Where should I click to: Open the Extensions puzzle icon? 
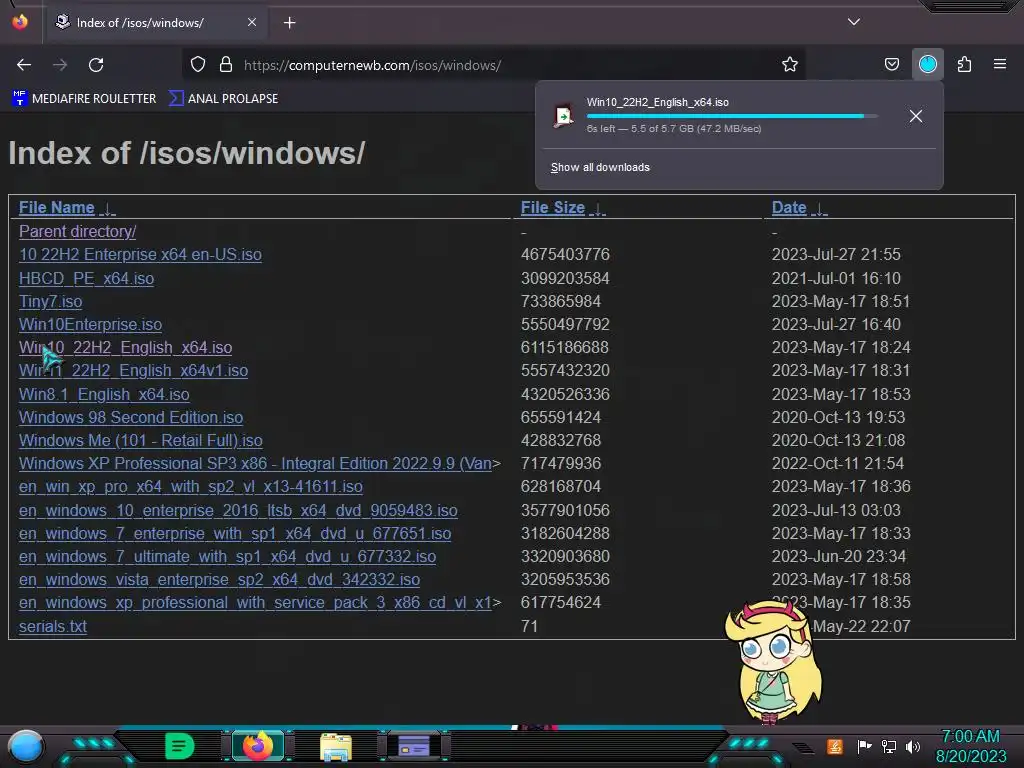click(x=964, y=65)
